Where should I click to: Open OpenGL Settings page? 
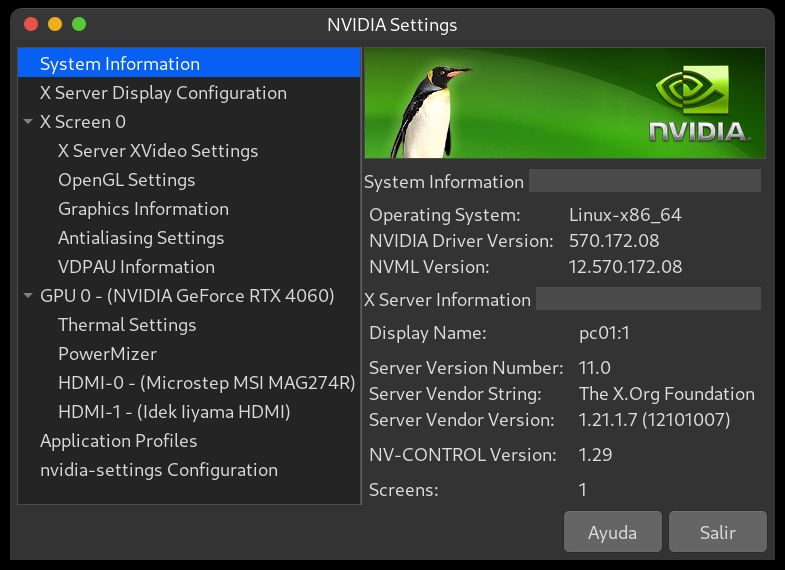(x=126, y=180)
